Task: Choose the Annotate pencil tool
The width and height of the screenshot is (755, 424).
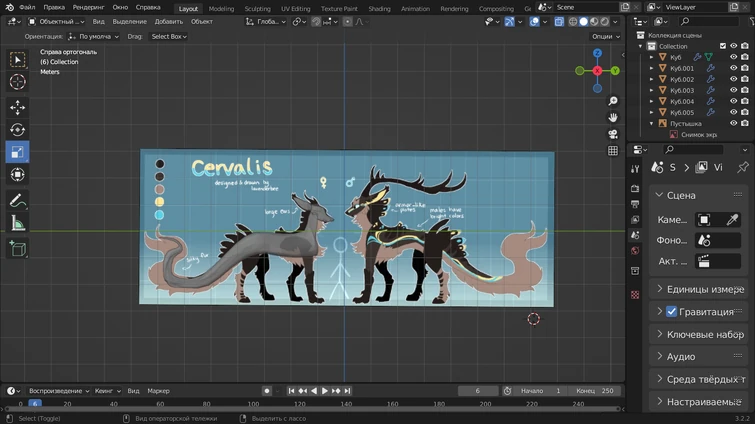Action: (17, 201)
